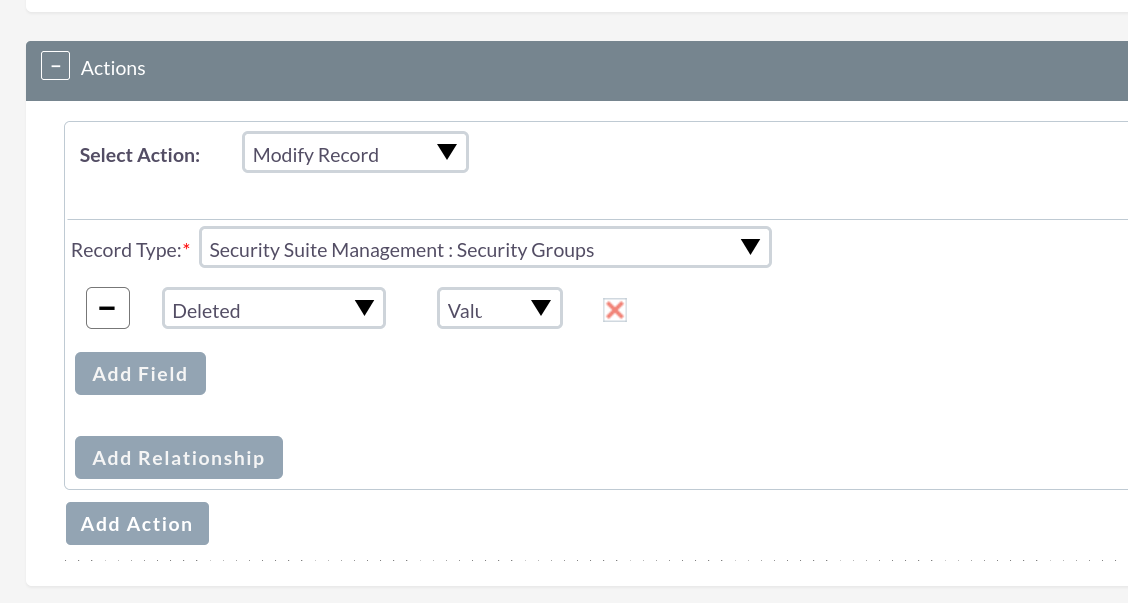1128x603 pixels.
Task: Click the Add Relationship button
Action: click(178, 458)
